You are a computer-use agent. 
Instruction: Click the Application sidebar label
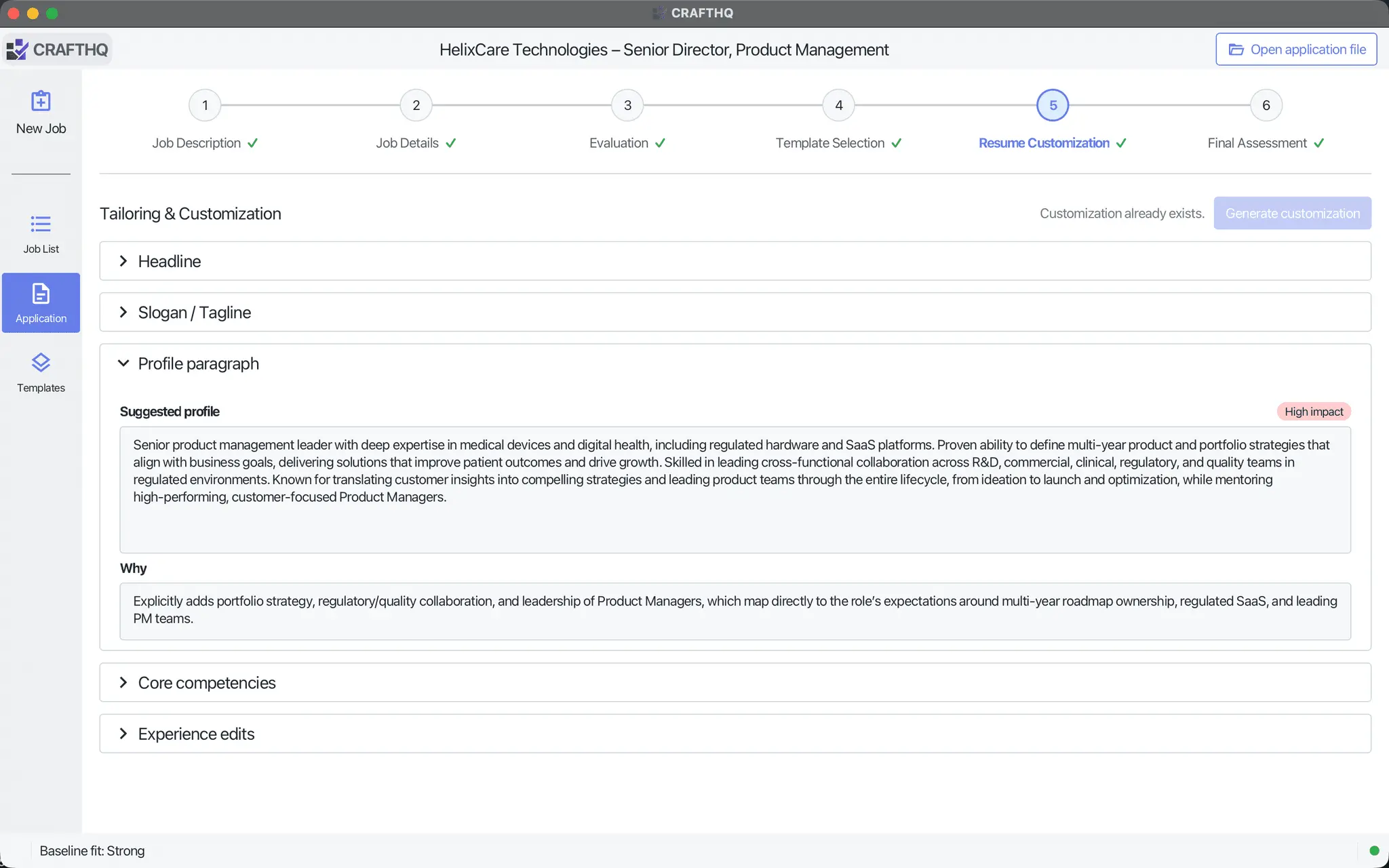41,318
